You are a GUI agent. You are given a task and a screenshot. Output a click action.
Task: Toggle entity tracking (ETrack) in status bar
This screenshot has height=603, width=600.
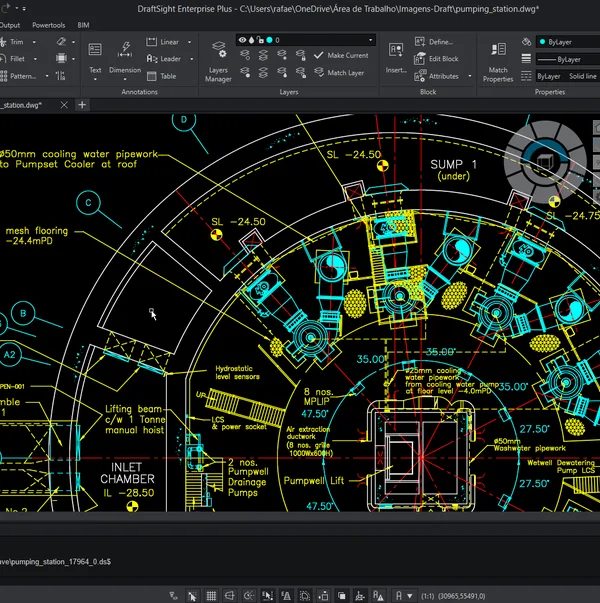(286, 596)
